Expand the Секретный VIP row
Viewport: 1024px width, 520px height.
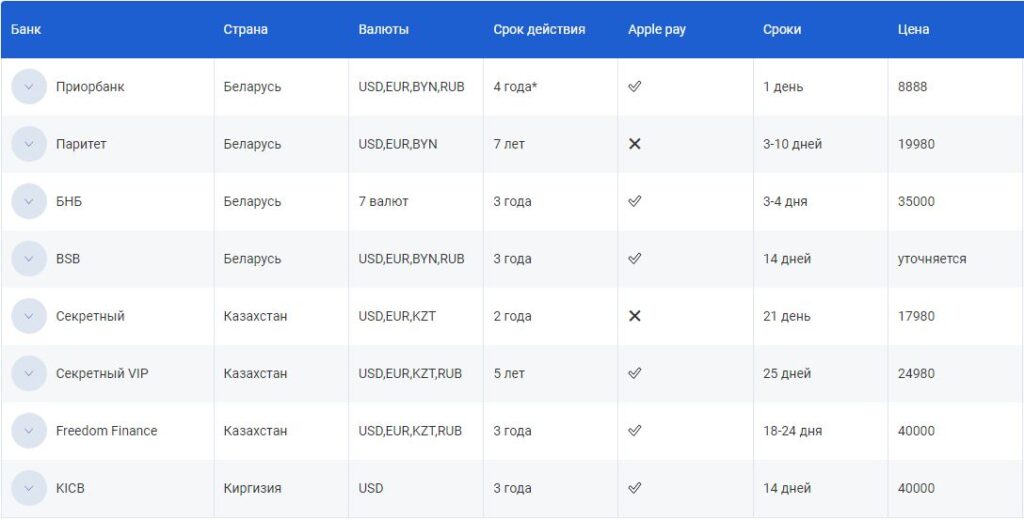pos(29,374)
